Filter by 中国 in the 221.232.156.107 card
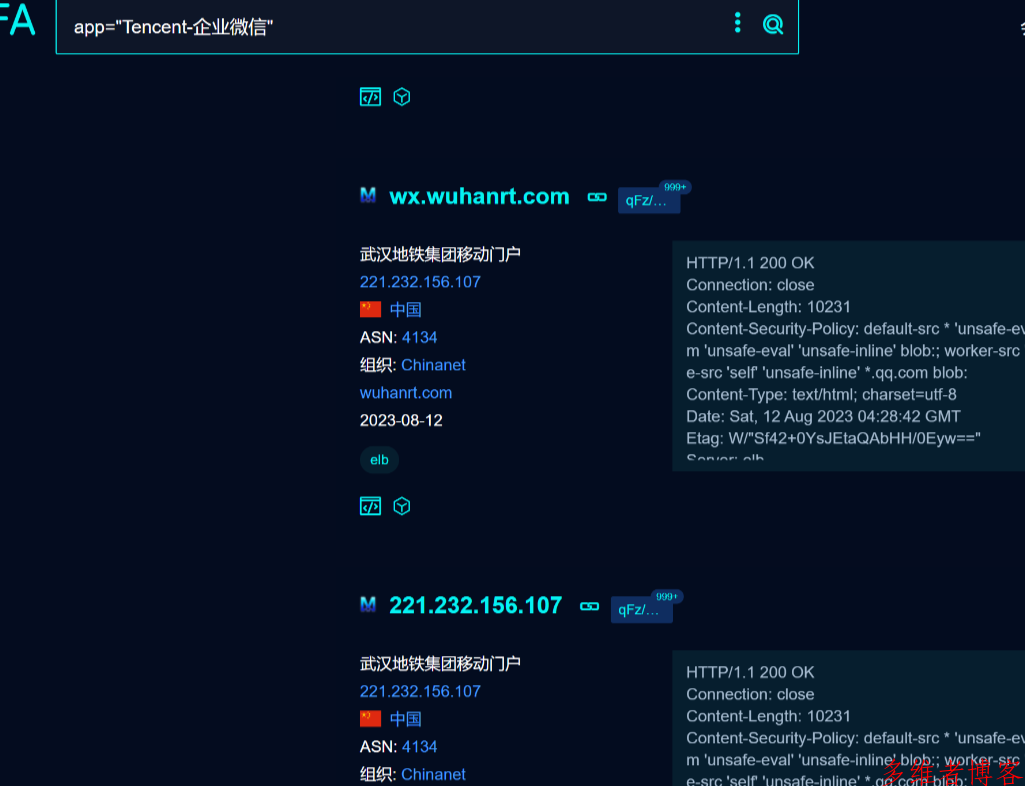This screenshot has width=1025, height=786. [406, 719]
